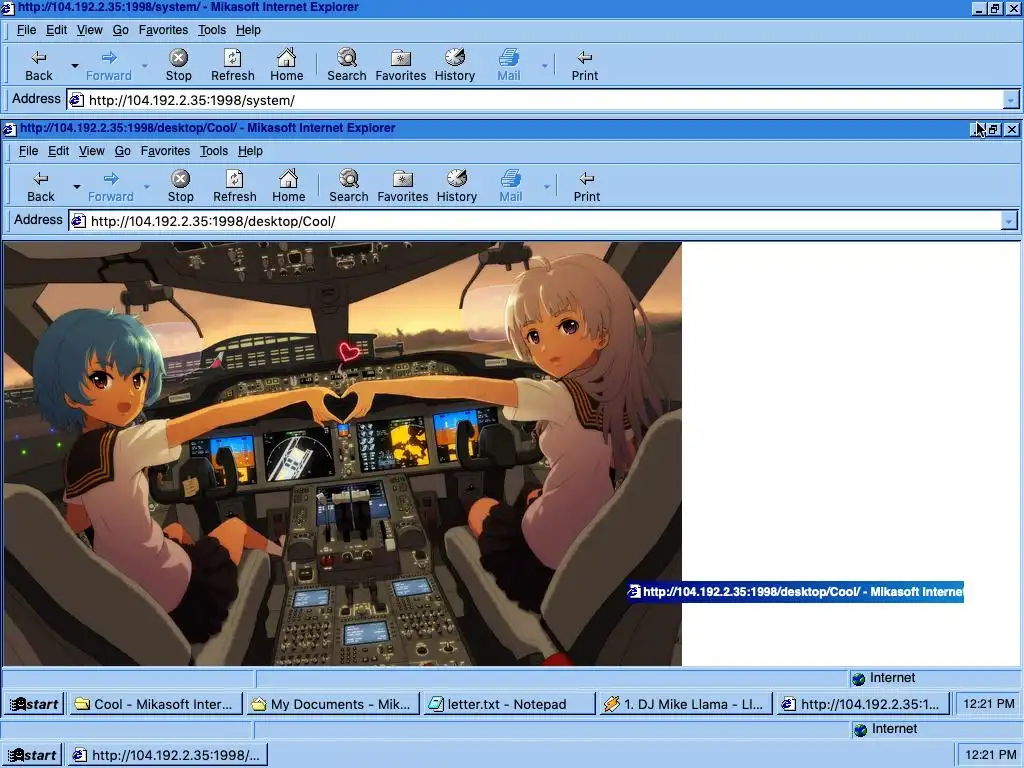Open the Help menu in the Cool window
Image resolution: width=1024 pixels, height=768 pixels.
(250, 151)
